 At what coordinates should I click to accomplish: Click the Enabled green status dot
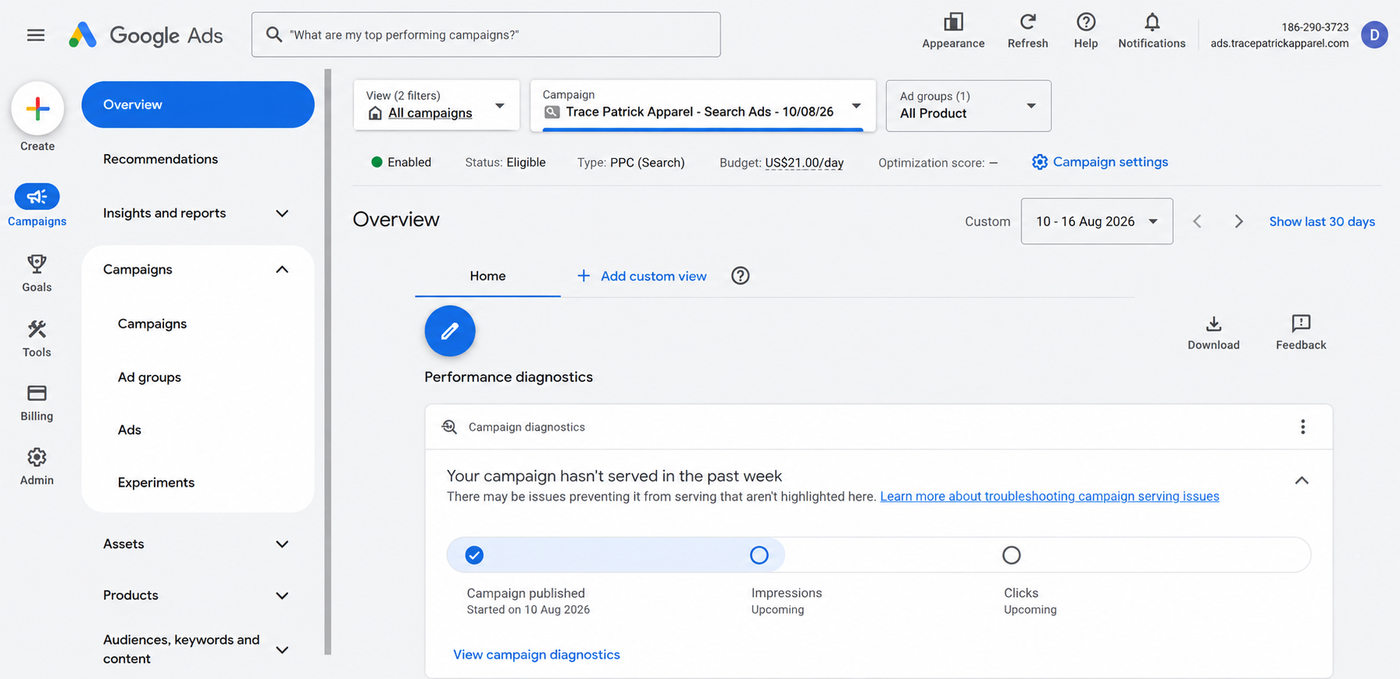pyautogui.click(x=377, y=162)
